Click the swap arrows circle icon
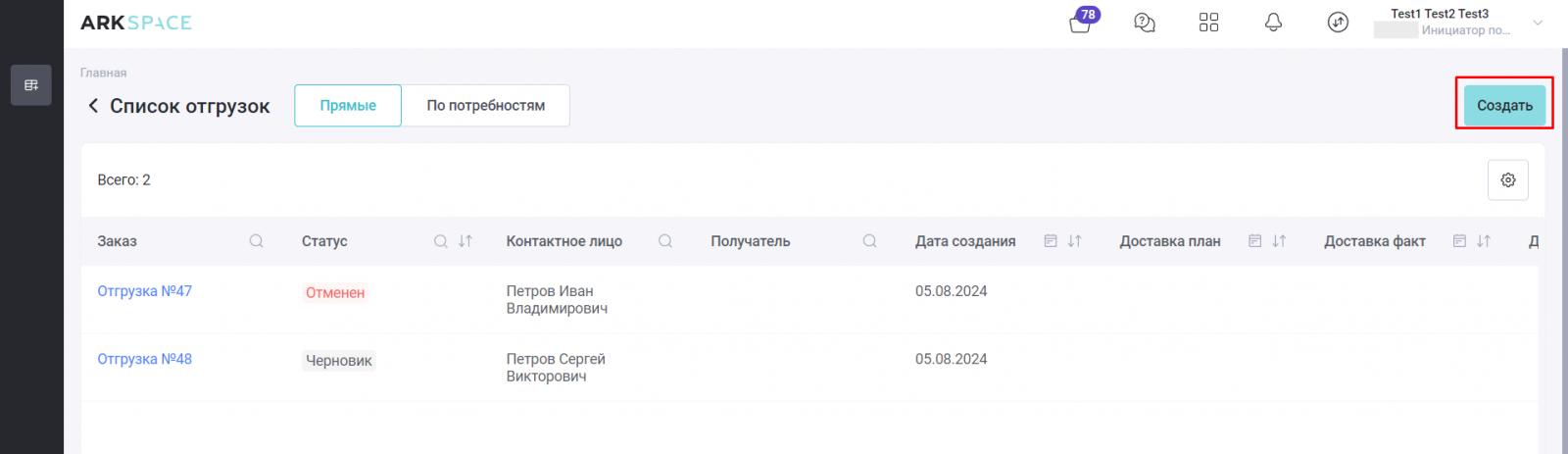This screenshot has width=1568, height=454. click(1338, 23)
